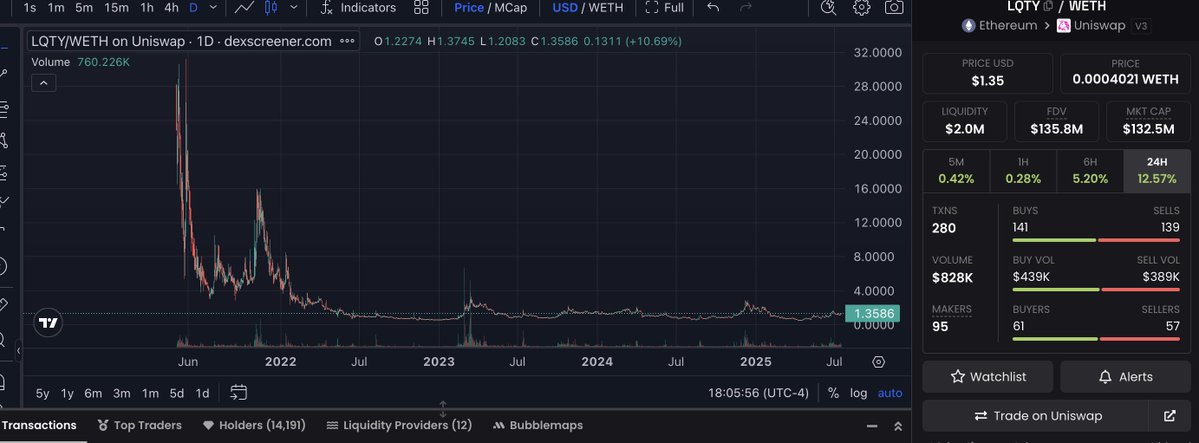This screenshot has height=443, width=1199.
Task: Click Uniswap DEX link in header
Action: tap(1092, 25)
